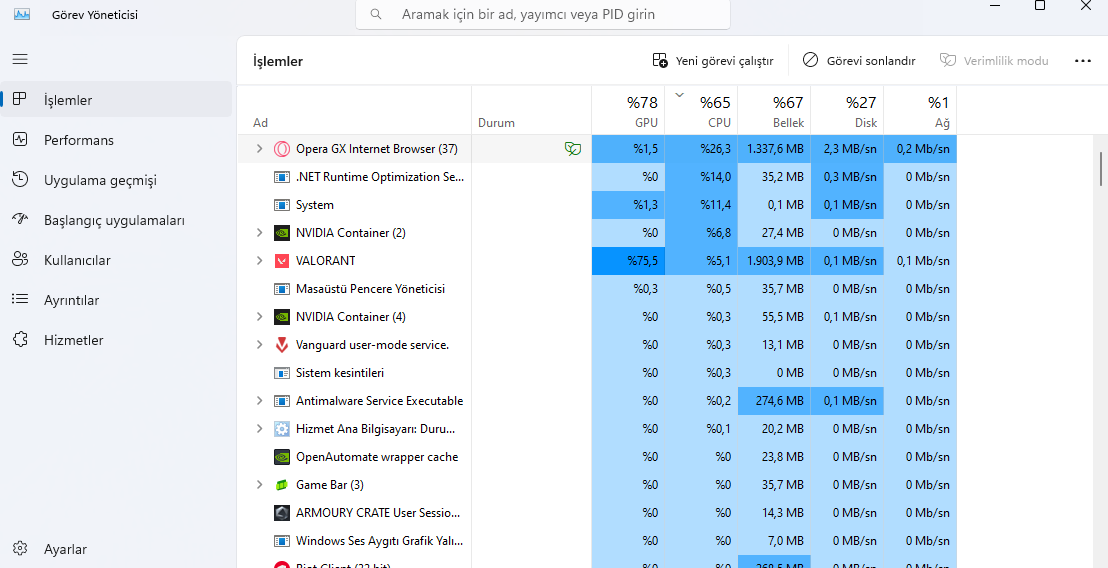This screenshot has width=1108, height=568.
Task: Switch to Ayrıntılar view
Action: pos(117,300)
